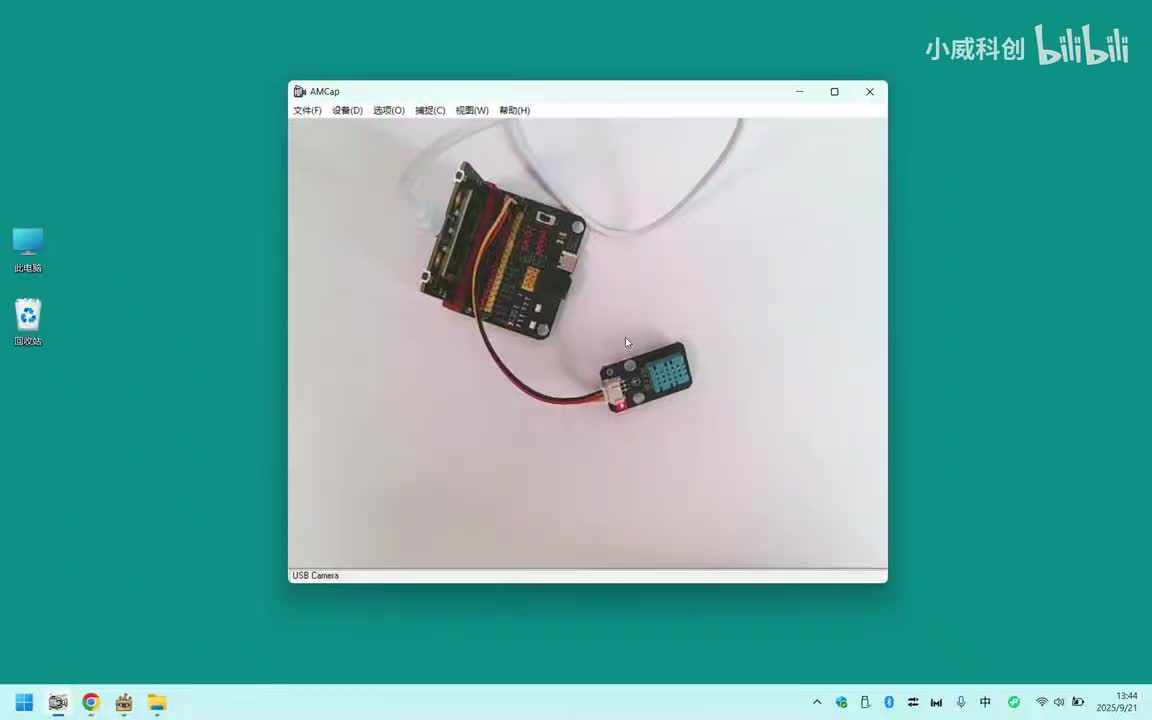
Task: Open the 设备(D) menu in AMCap
Action: click(347, 110)
